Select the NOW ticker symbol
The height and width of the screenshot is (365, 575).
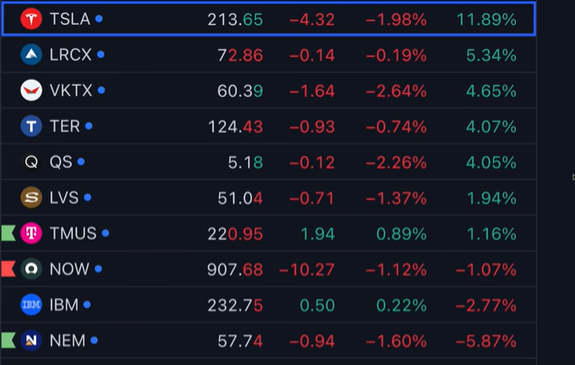coord(70,269)
